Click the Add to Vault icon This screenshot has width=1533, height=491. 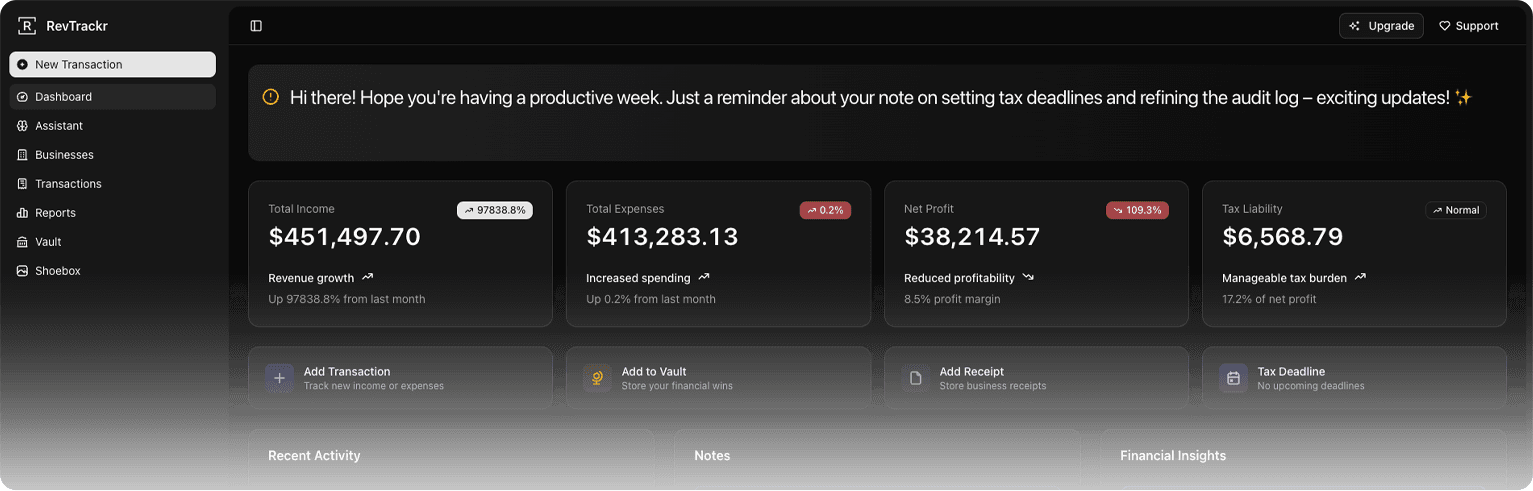[597, 378]
